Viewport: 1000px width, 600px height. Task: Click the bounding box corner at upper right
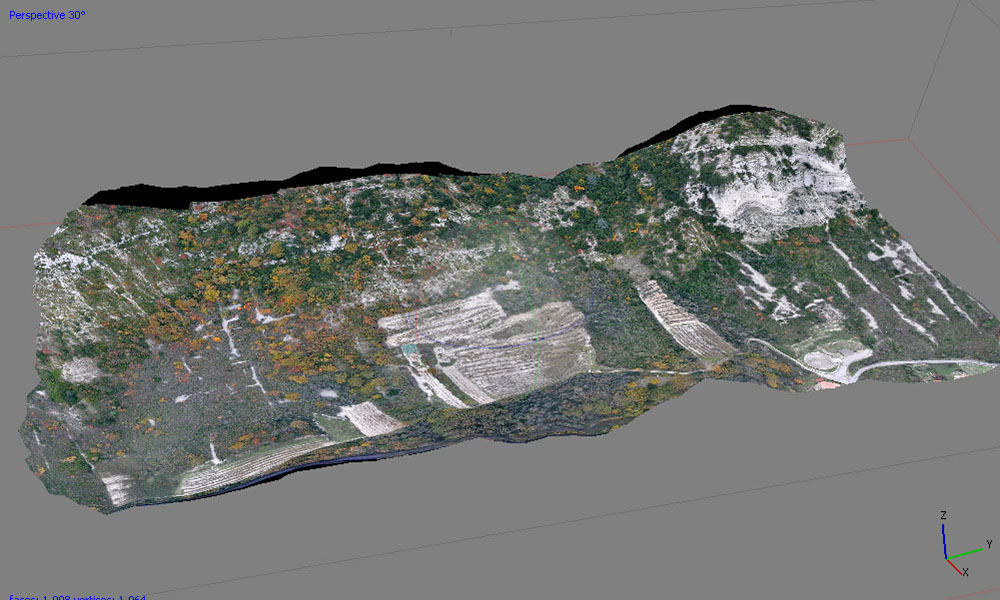click(911, 138)
